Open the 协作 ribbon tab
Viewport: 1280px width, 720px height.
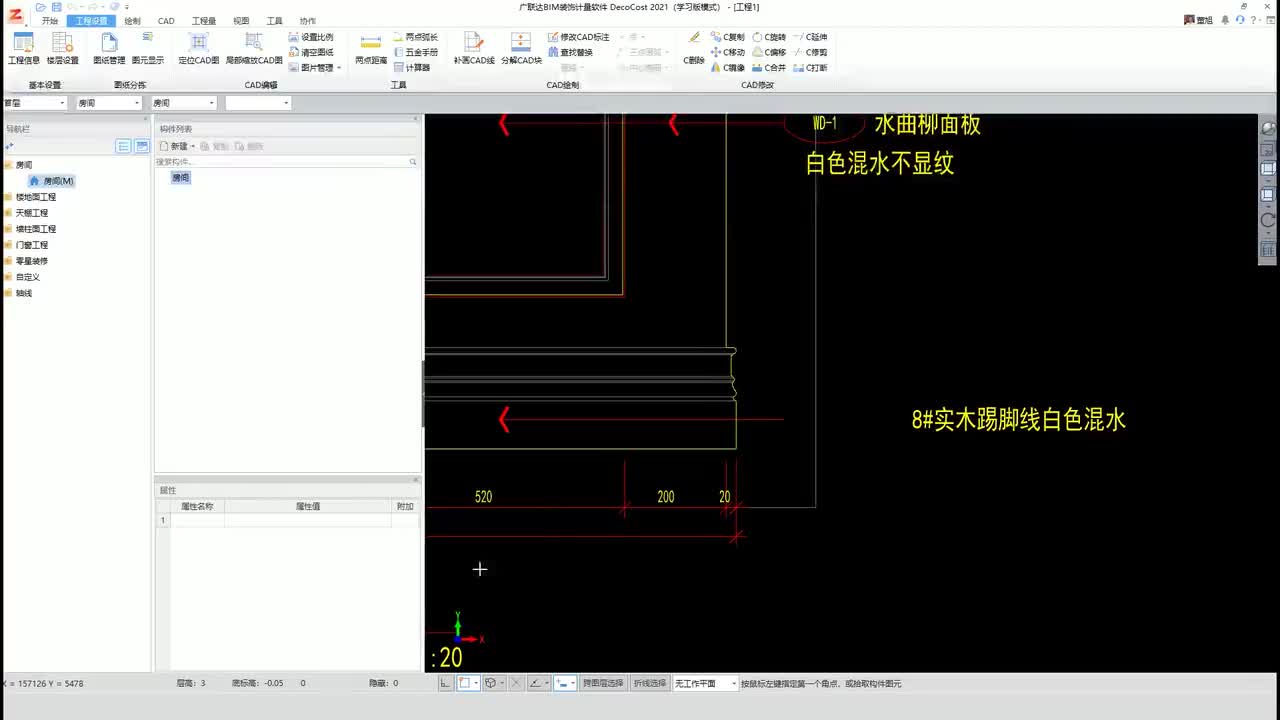tap(307, 21)
